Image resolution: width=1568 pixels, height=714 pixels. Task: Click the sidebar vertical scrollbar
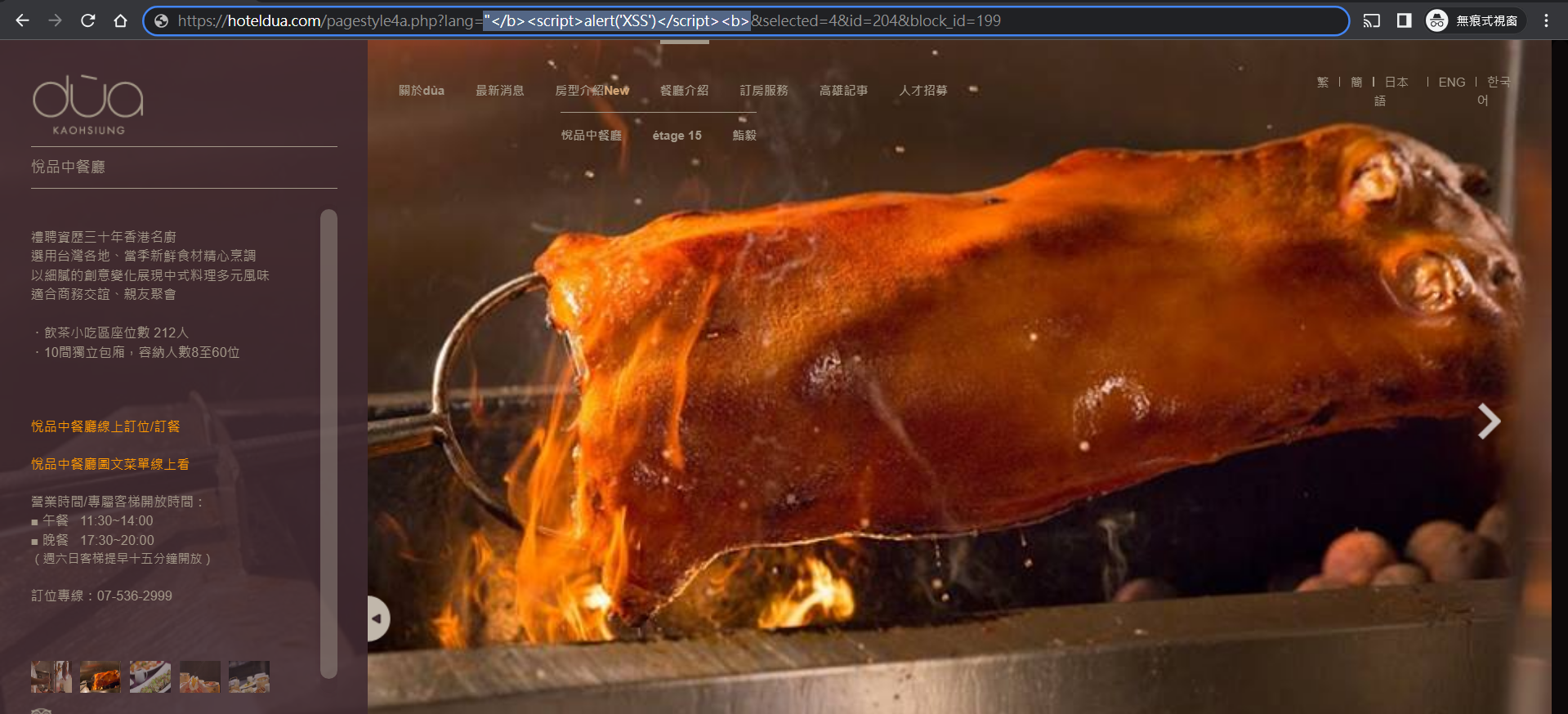(328, 444)
